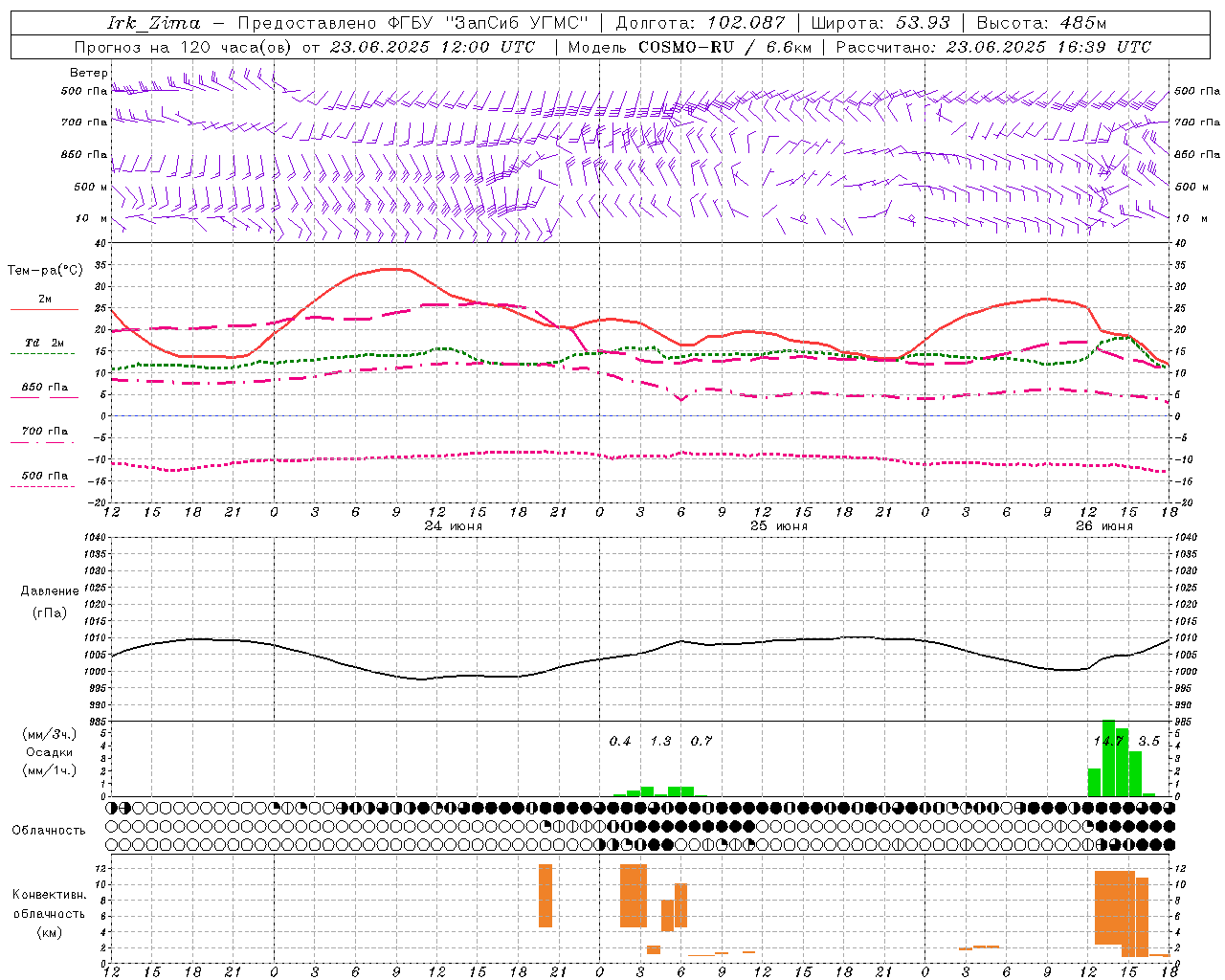Screen dimensions: 1225x980
Task: Click the dash-dot line sample under "700 гПа" legend
Action: pos(43,442)
